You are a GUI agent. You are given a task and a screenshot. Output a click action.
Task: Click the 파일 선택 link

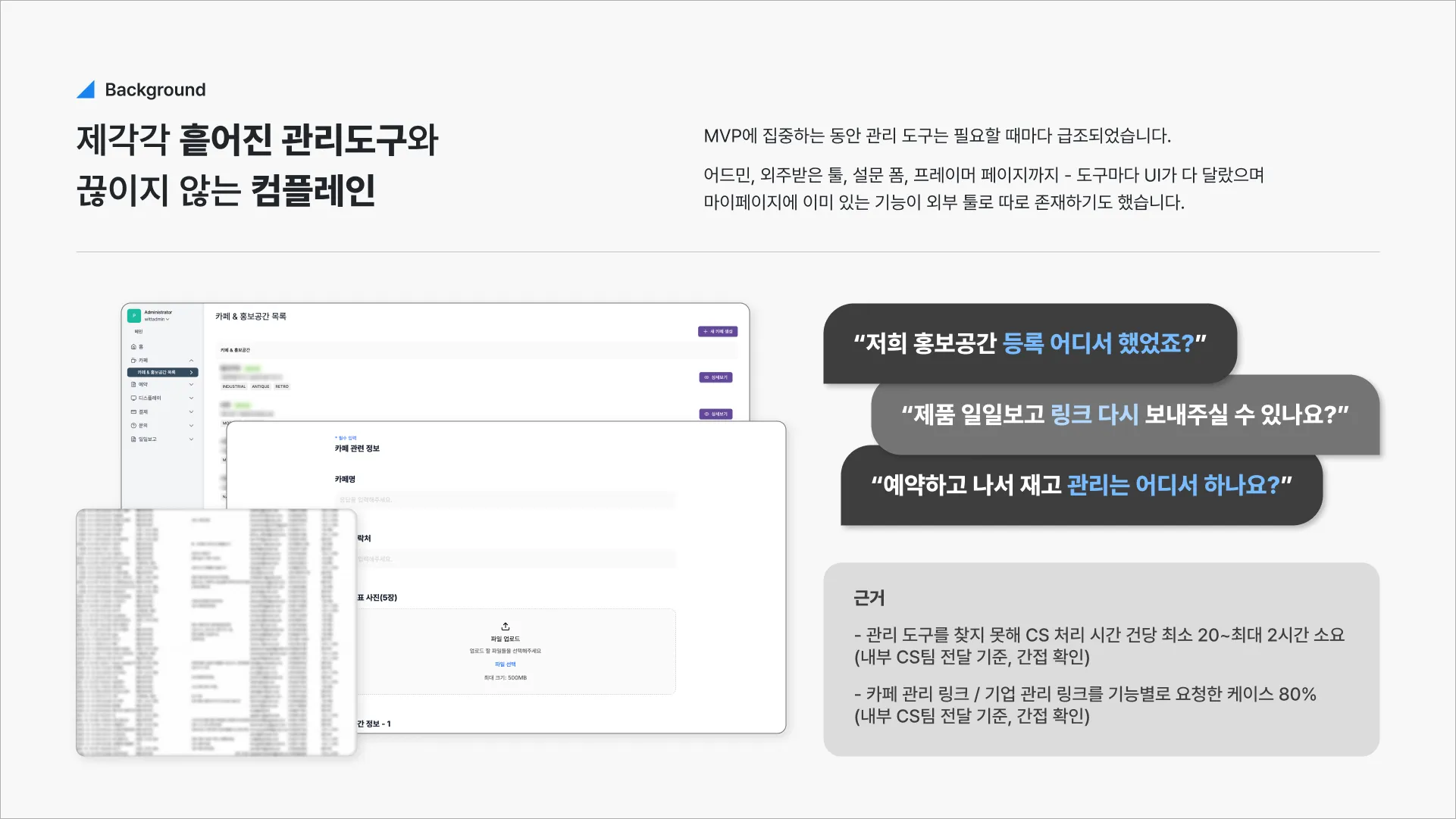click(506, 664)
